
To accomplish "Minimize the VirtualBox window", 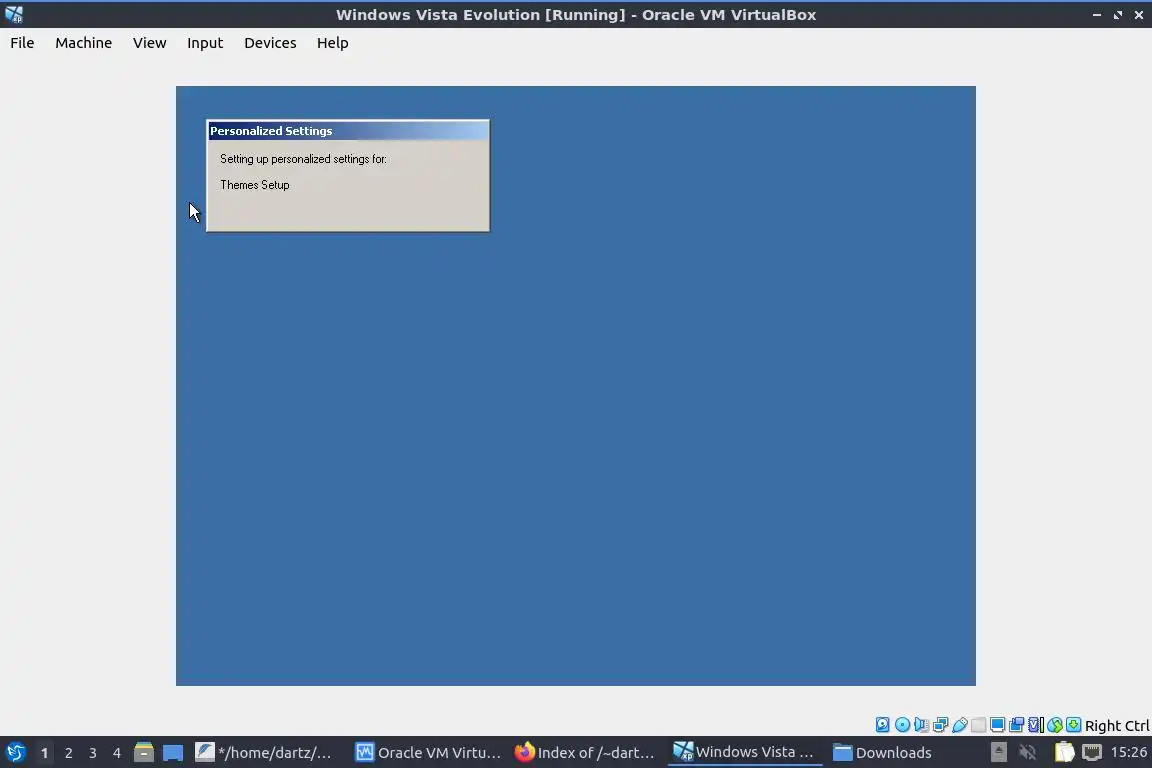I will tap(1097, 15).
